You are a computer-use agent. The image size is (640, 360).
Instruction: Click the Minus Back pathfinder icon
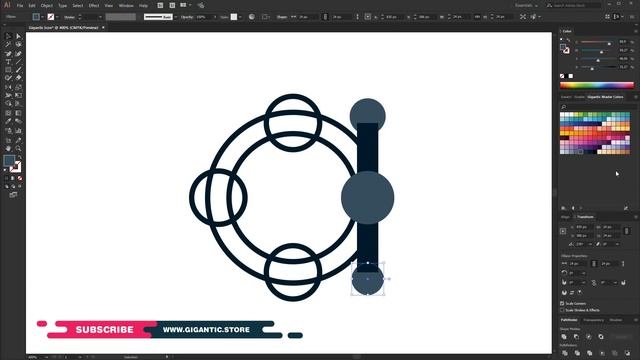pyautogui.click(x=627, y=353)
